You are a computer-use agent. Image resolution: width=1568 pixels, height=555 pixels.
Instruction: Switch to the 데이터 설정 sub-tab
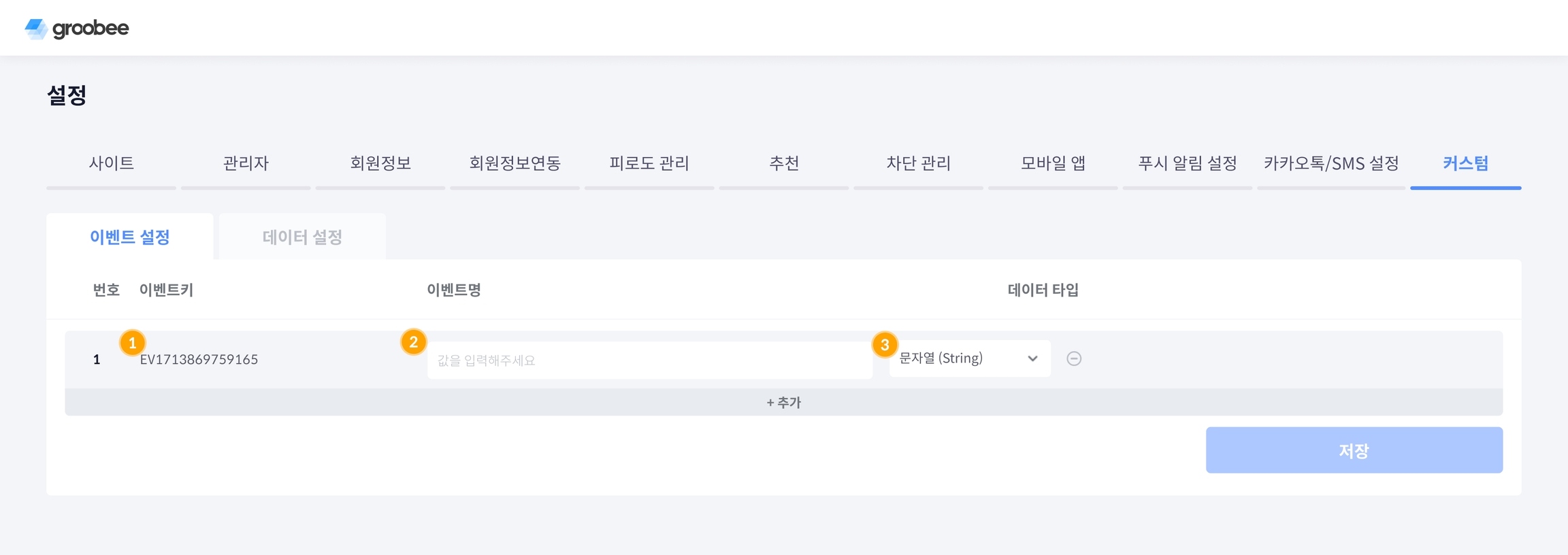point(302,237)
